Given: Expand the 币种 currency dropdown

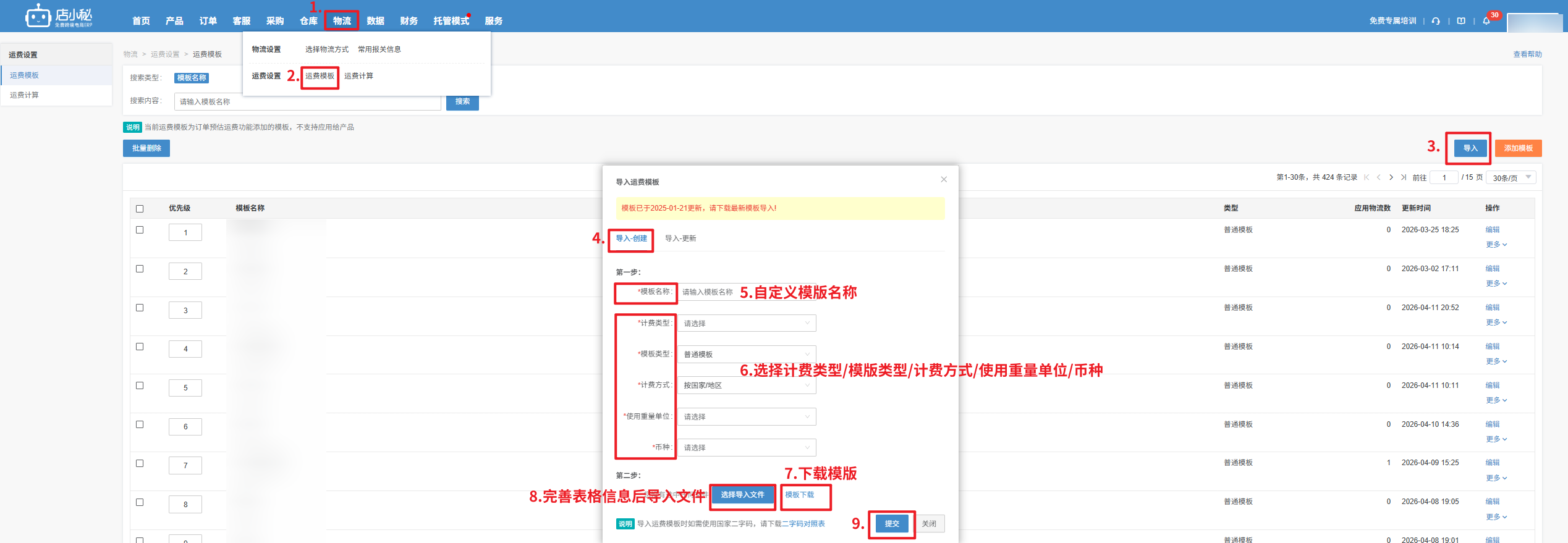Looking at the screenshot, I should (746, 447).
